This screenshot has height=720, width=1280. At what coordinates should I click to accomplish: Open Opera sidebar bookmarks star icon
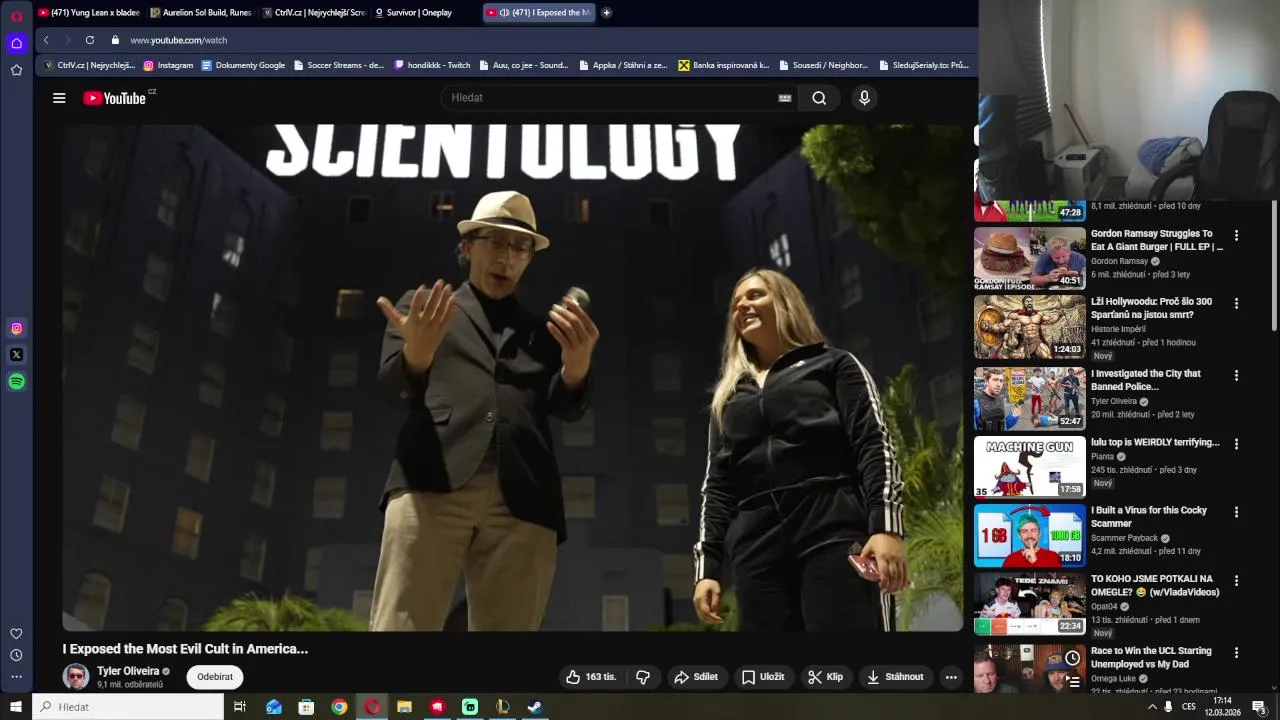[16, 70]
